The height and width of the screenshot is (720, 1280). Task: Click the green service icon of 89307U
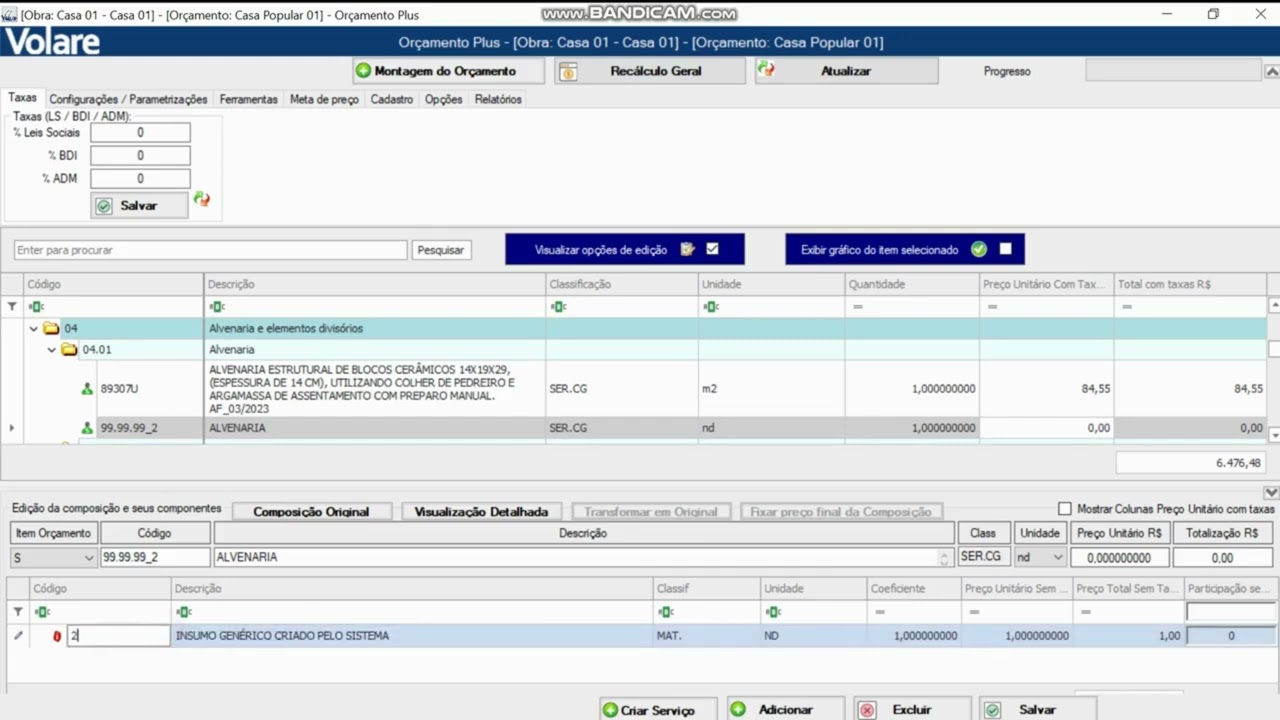click(x=87, y=389)
